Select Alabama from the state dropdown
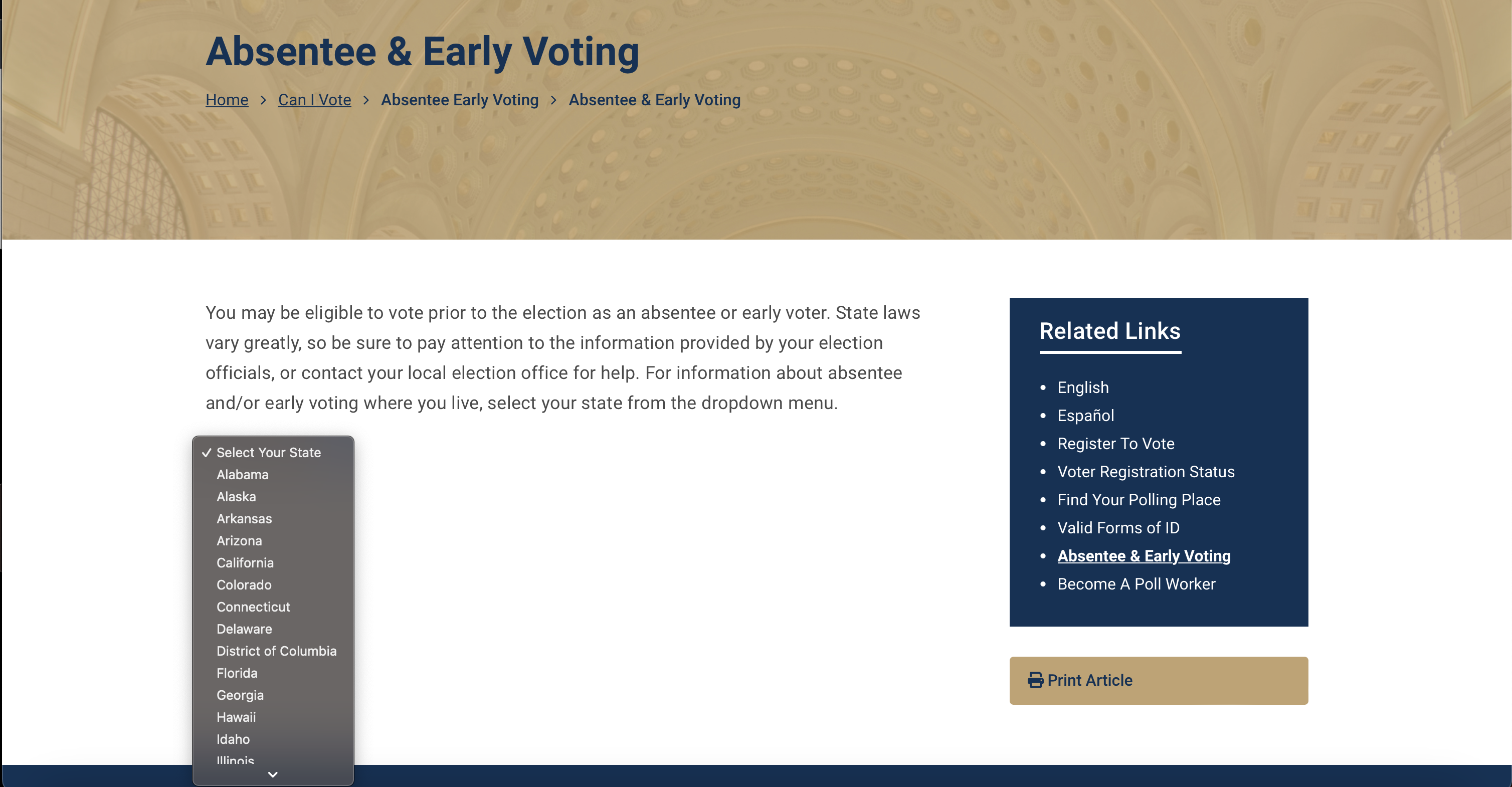The height and width of the screenshot is (787, 1512). (x=243, y=474)
